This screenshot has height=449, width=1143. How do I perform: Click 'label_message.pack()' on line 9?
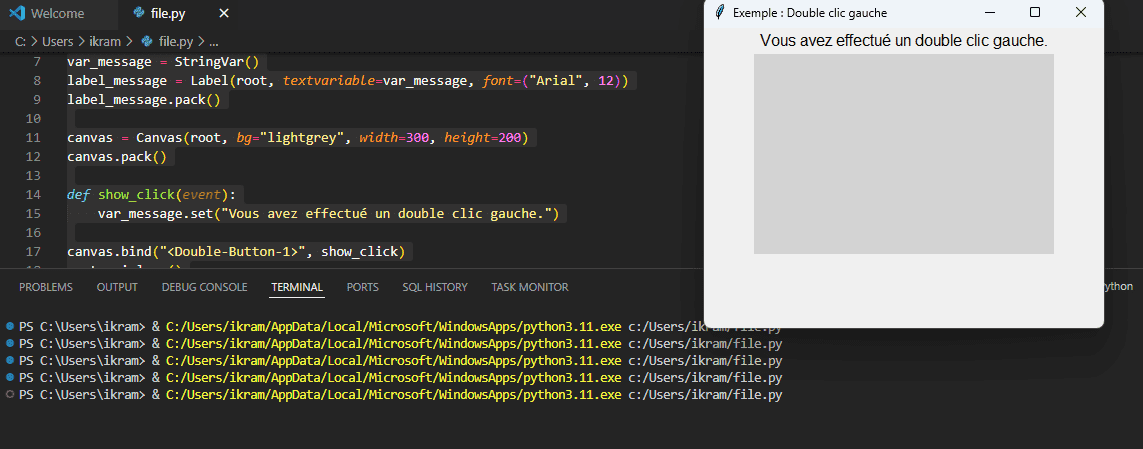point(144,99)
